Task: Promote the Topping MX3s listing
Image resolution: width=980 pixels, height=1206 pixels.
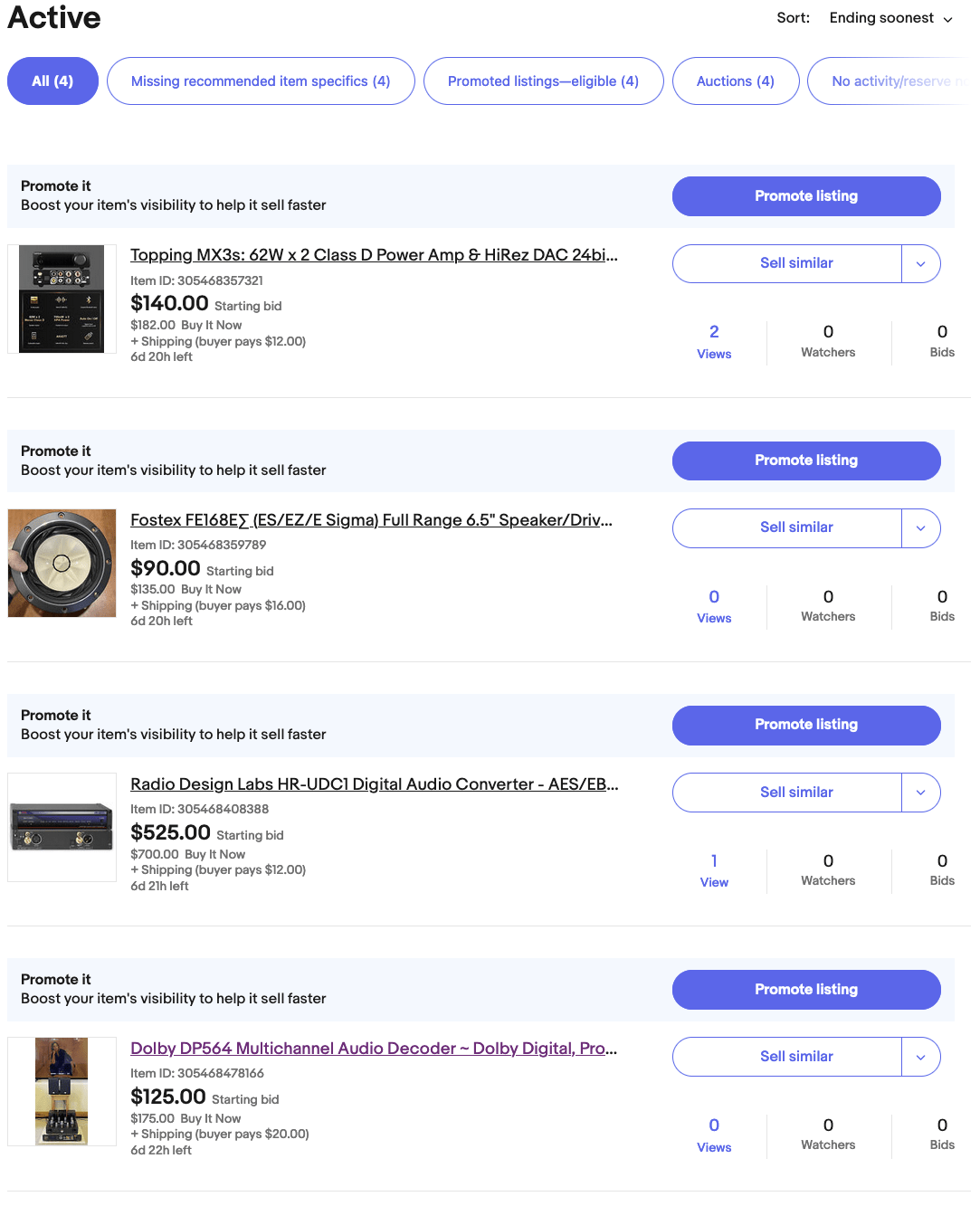Action: [x=806, y=196]
